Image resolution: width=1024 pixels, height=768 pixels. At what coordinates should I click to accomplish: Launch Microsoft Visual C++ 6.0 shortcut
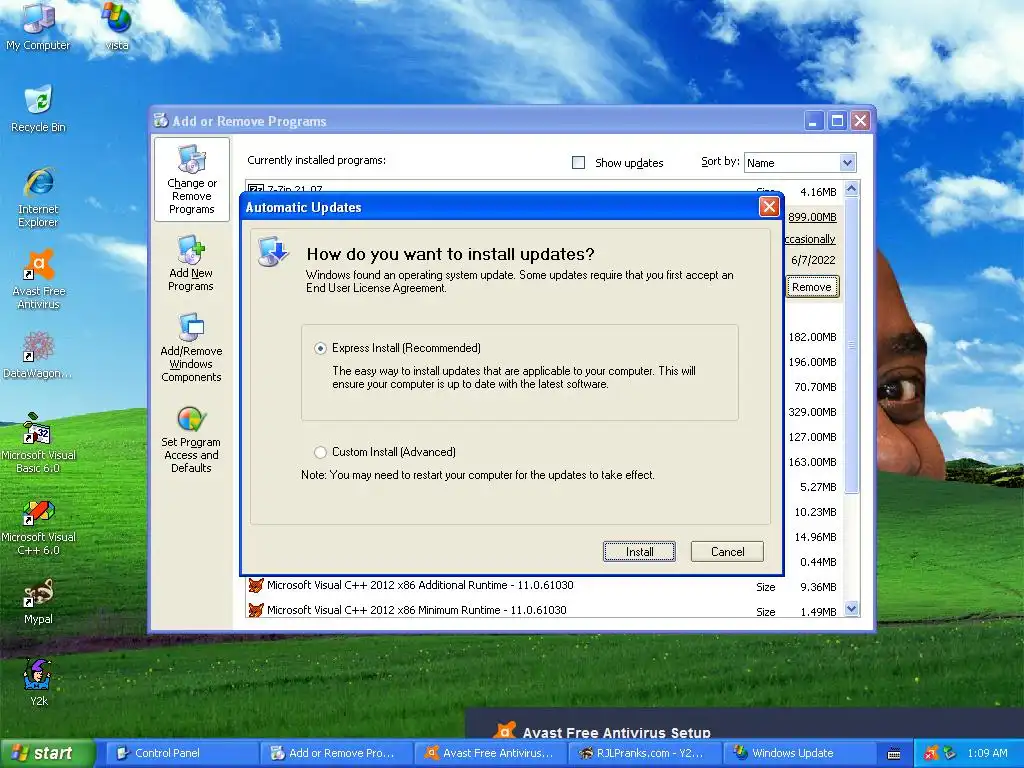39,526
